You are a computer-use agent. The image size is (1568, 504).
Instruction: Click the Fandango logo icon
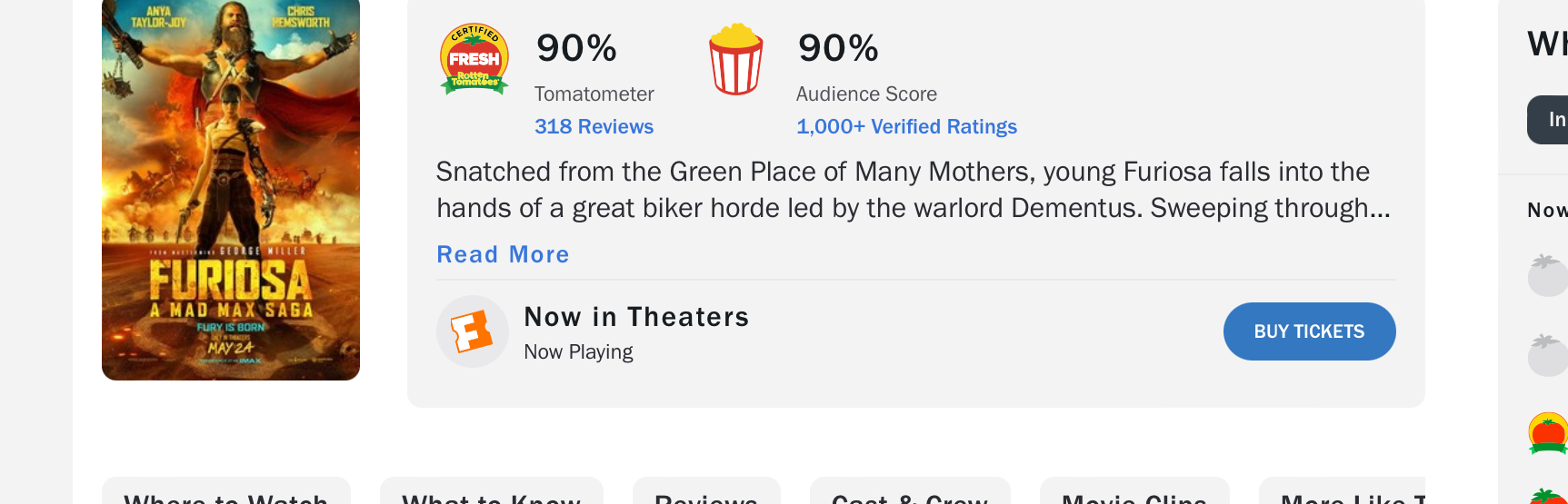coord(472,331)
